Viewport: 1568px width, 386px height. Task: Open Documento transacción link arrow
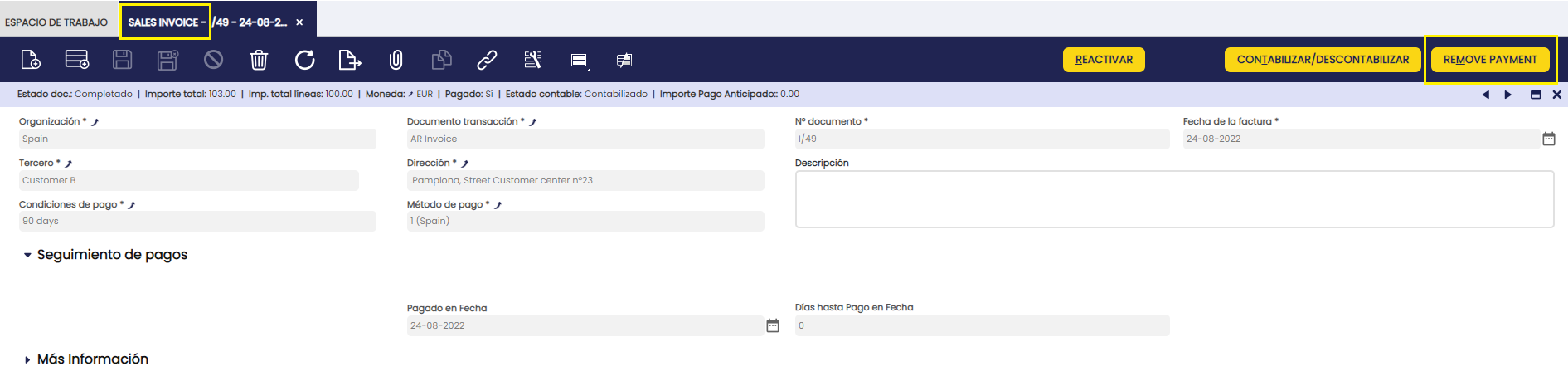click(x=532, y=122)
